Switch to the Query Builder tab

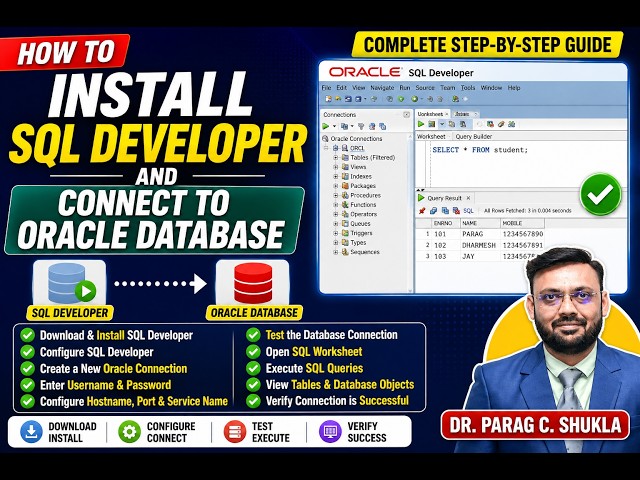pyautogui.click(x=473, y=136)
